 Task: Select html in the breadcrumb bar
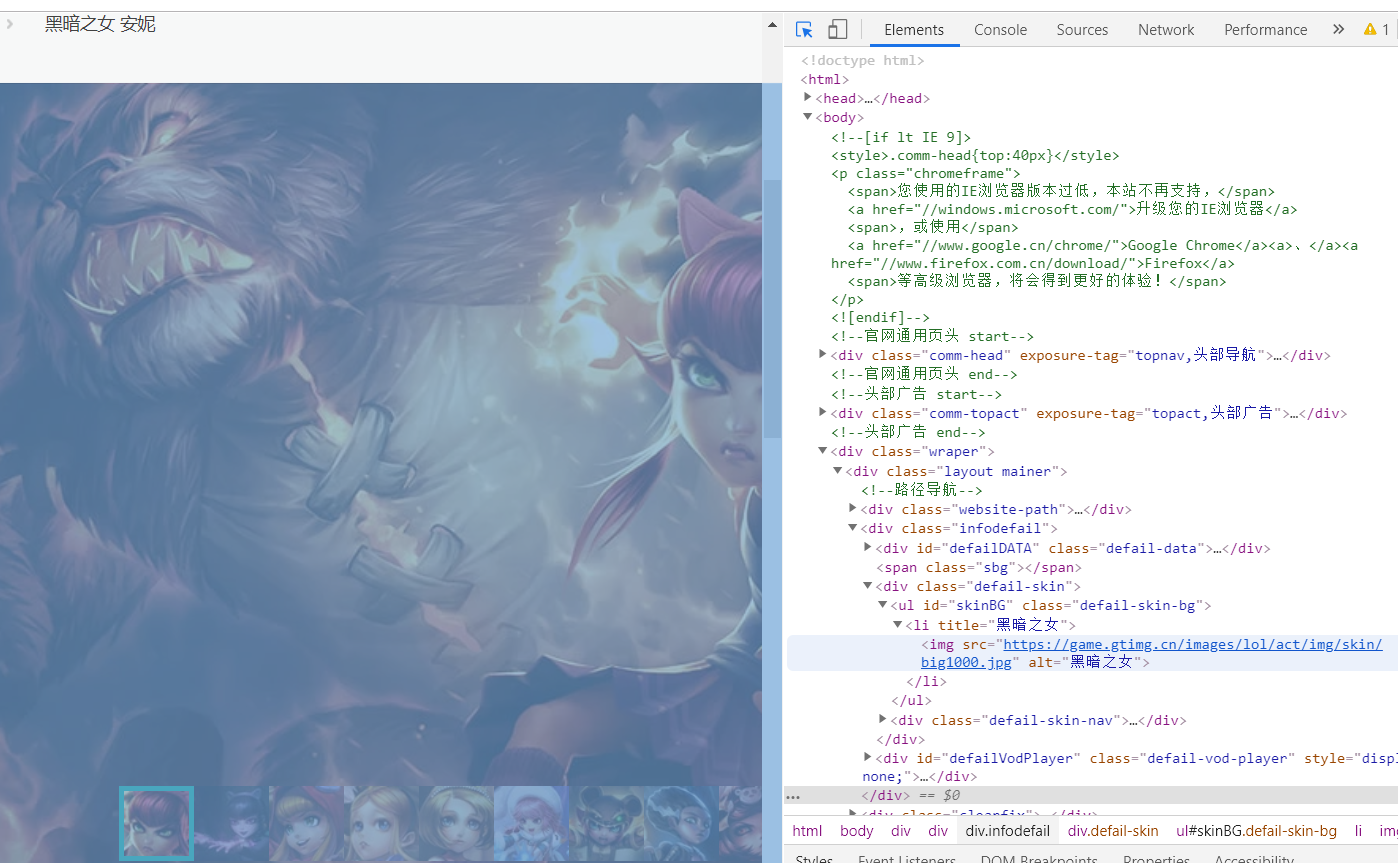pos(807,831)
